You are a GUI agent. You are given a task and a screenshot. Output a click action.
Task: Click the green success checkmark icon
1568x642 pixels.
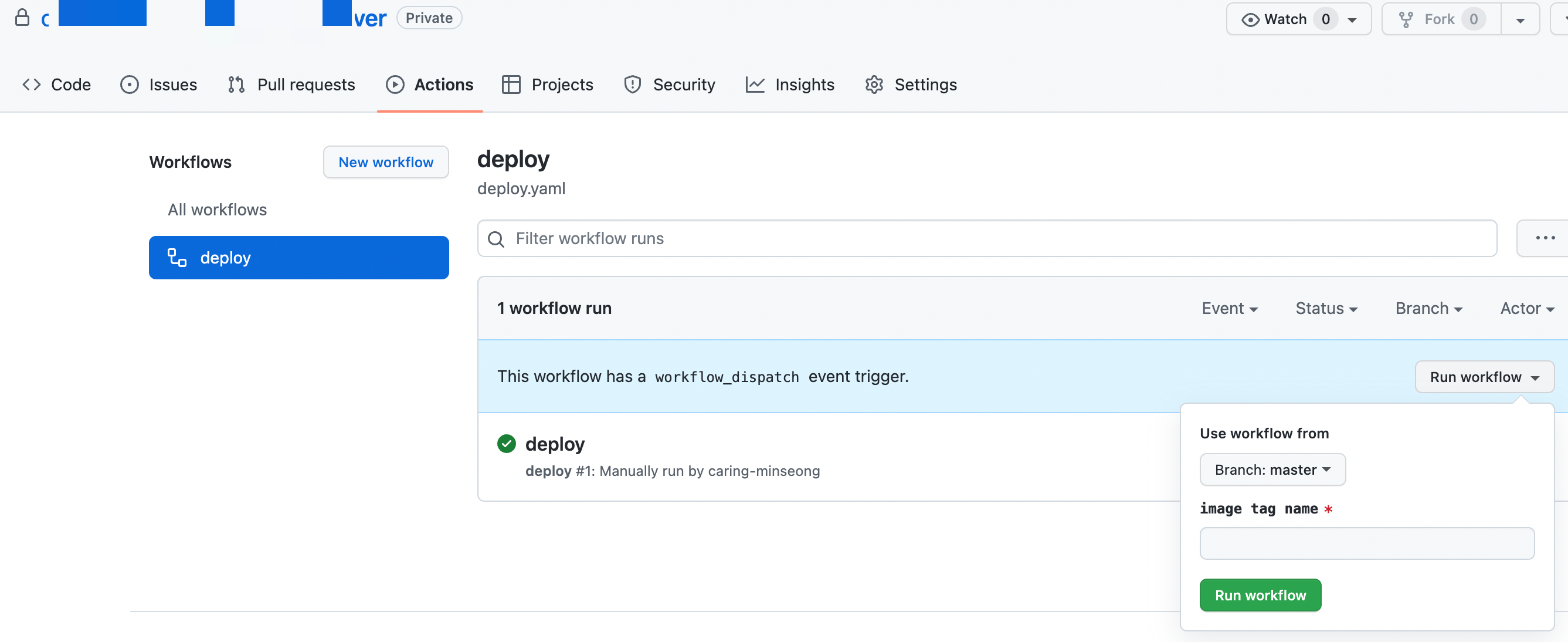506,444
